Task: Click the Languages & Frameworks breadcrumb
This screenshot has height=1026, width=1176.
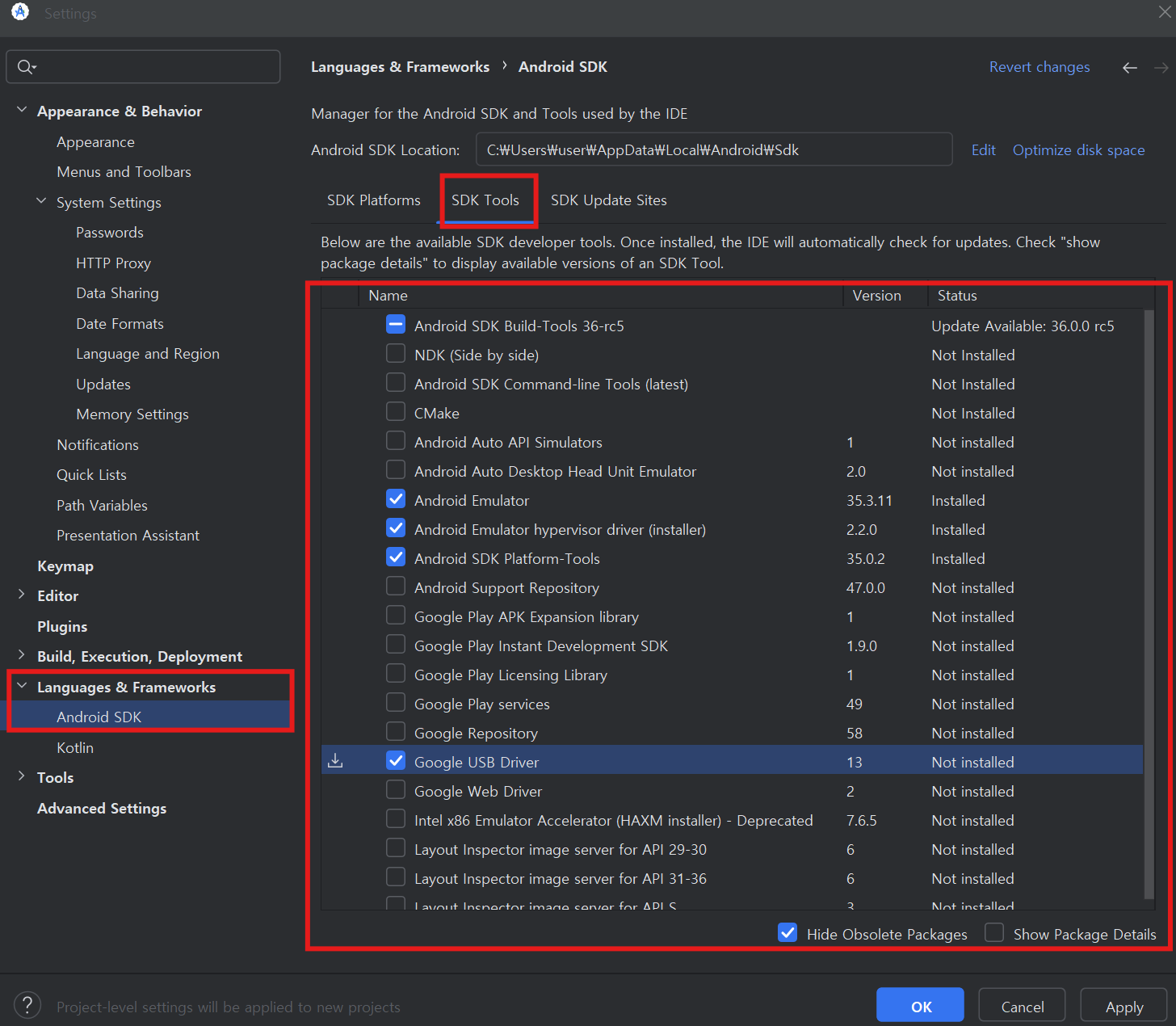Action: tap(400, 67)
